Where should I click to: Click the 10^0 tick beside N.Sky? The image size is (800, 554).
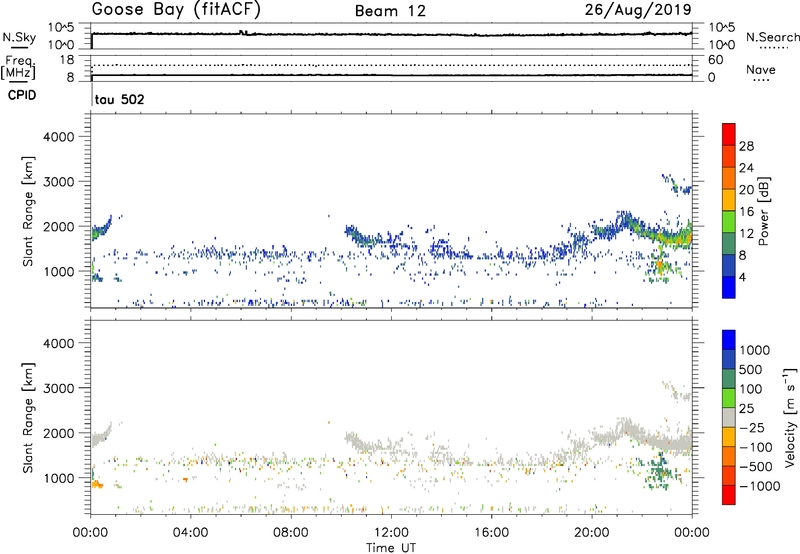(62, 45)
